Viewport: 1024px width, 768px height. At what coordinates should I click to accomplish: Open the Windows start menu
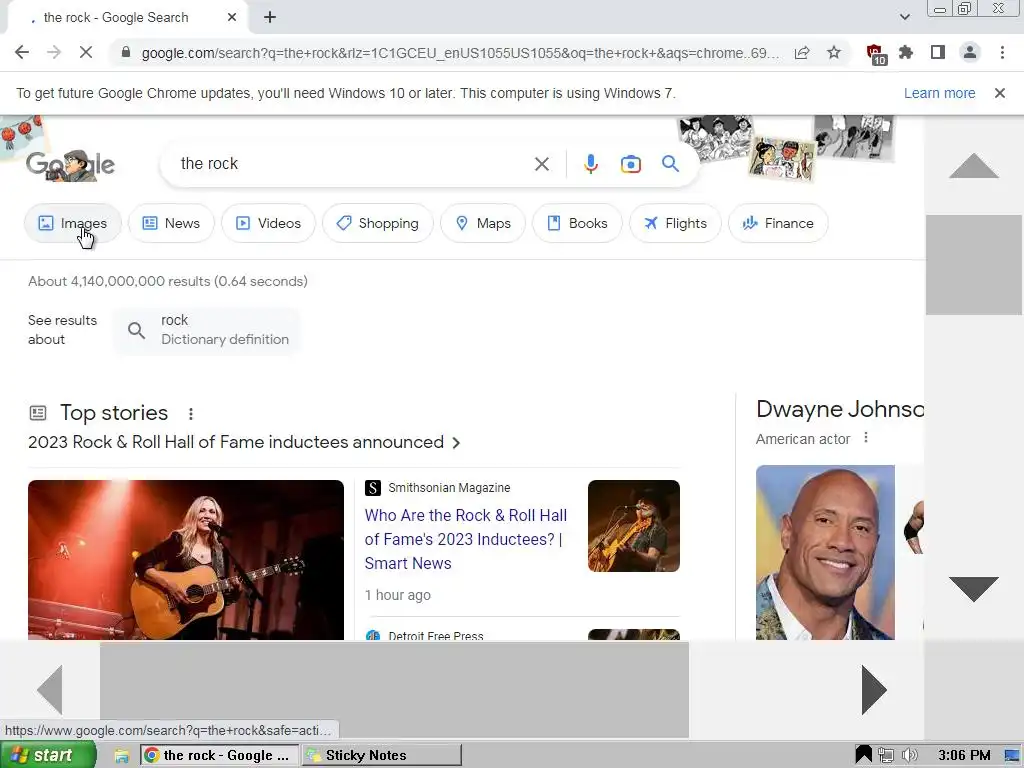pos(48,755)
